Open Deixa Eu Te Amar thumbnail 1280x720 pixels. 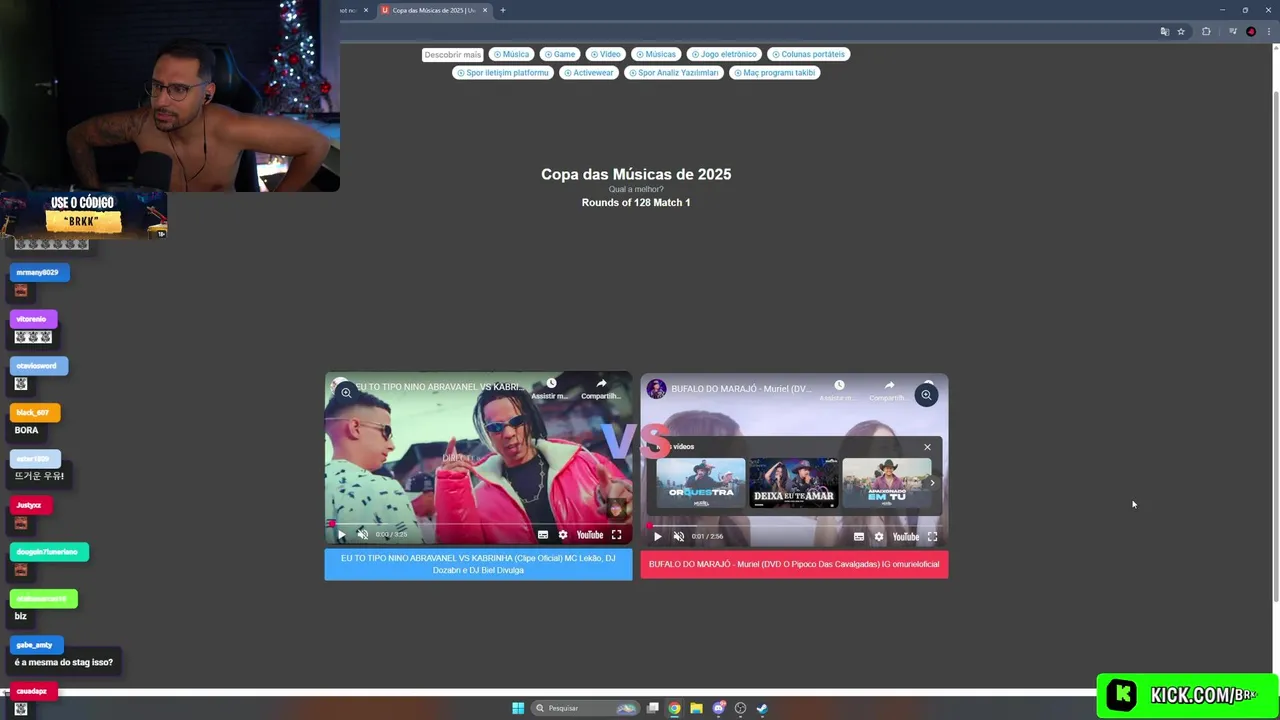794,483
